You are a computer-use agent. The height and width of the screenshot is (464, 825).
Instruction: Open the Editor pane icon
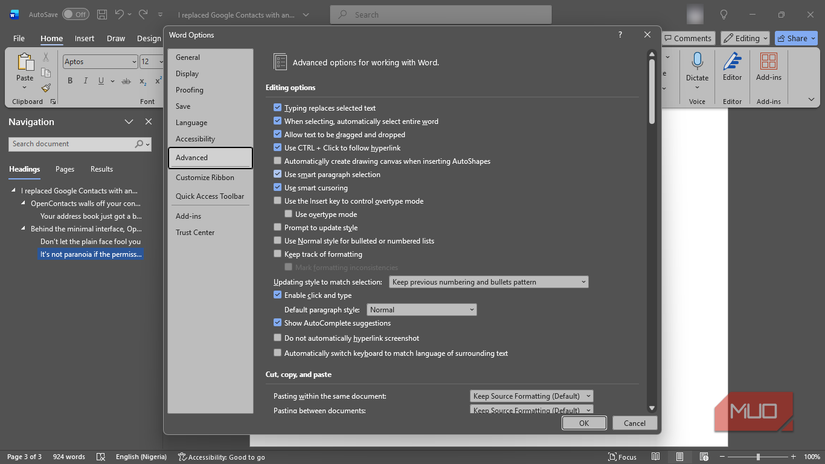tap(732, 61)
